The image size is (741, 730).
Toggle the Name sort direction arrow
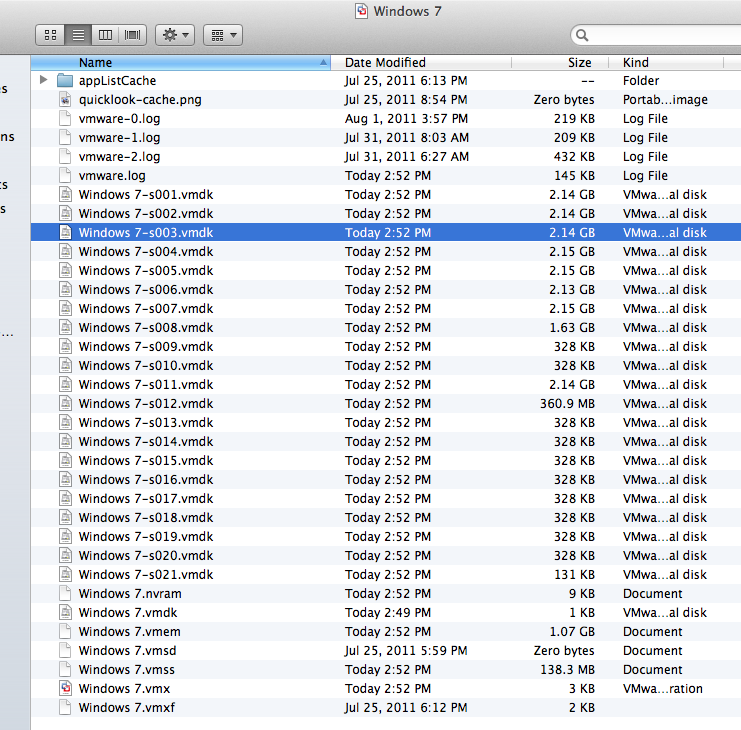(323, 62)
